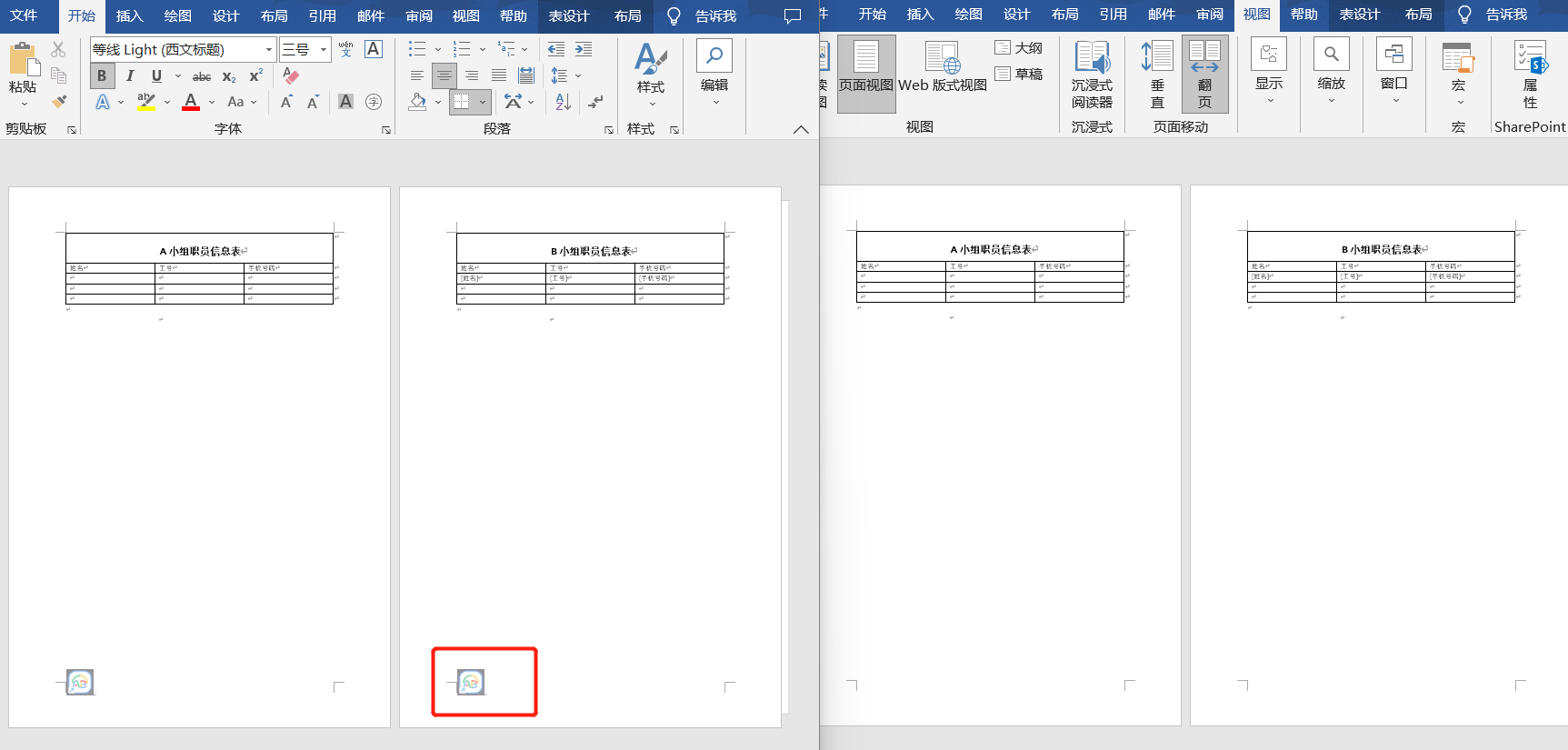The height and width of the screenshot is (750, 1568).
Task: Collapse the ribbon with the chevron
Action: [801, 129]
